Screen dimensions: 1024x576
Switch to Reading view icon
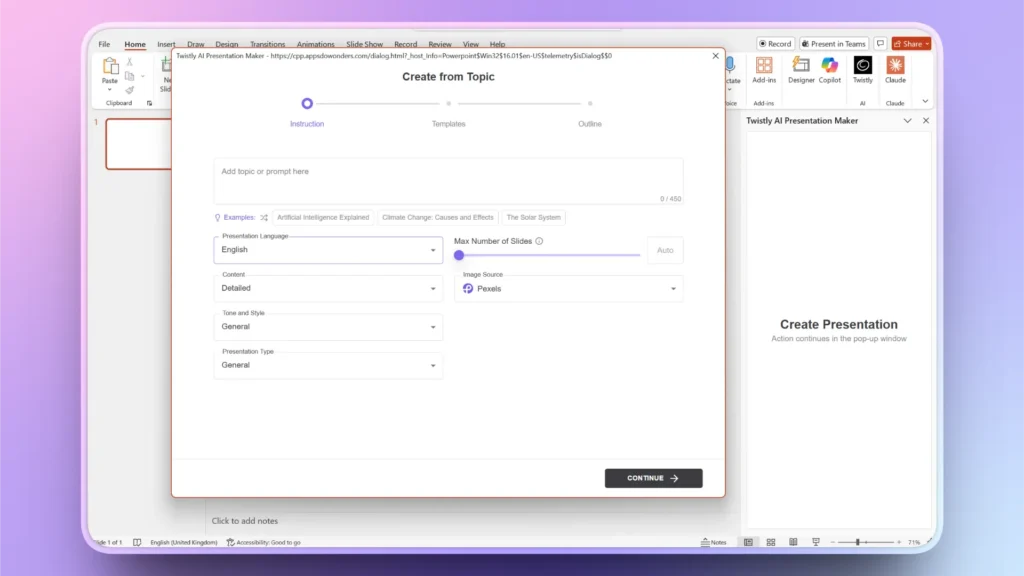coord(793,542)
